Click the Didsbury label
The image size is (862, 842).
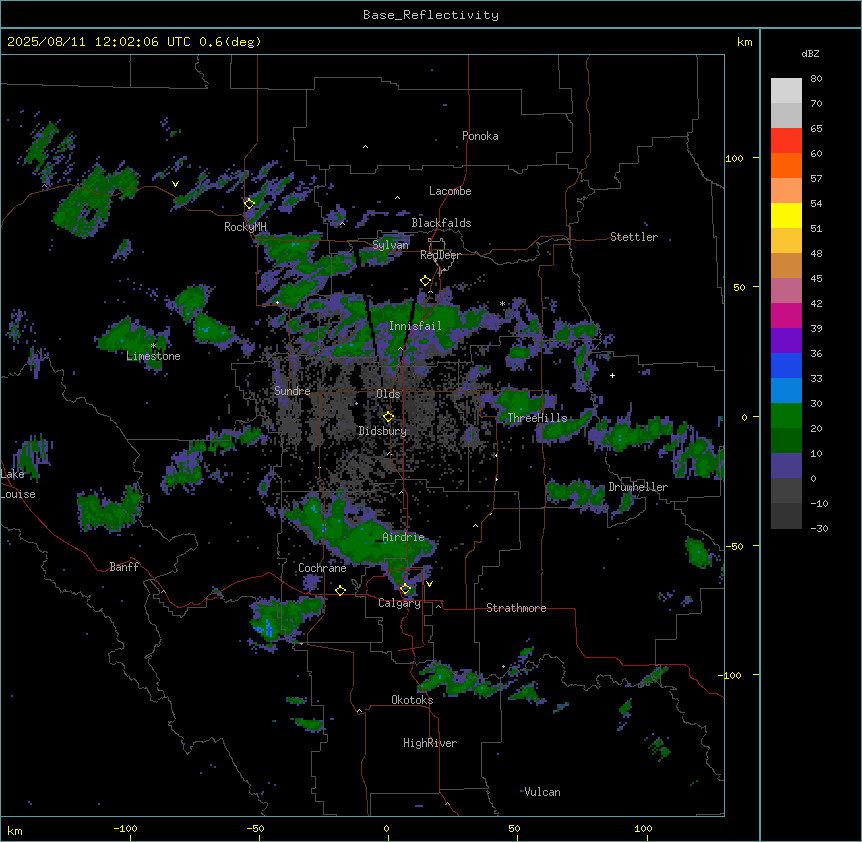pyautogui.click(x=383, y=431)
